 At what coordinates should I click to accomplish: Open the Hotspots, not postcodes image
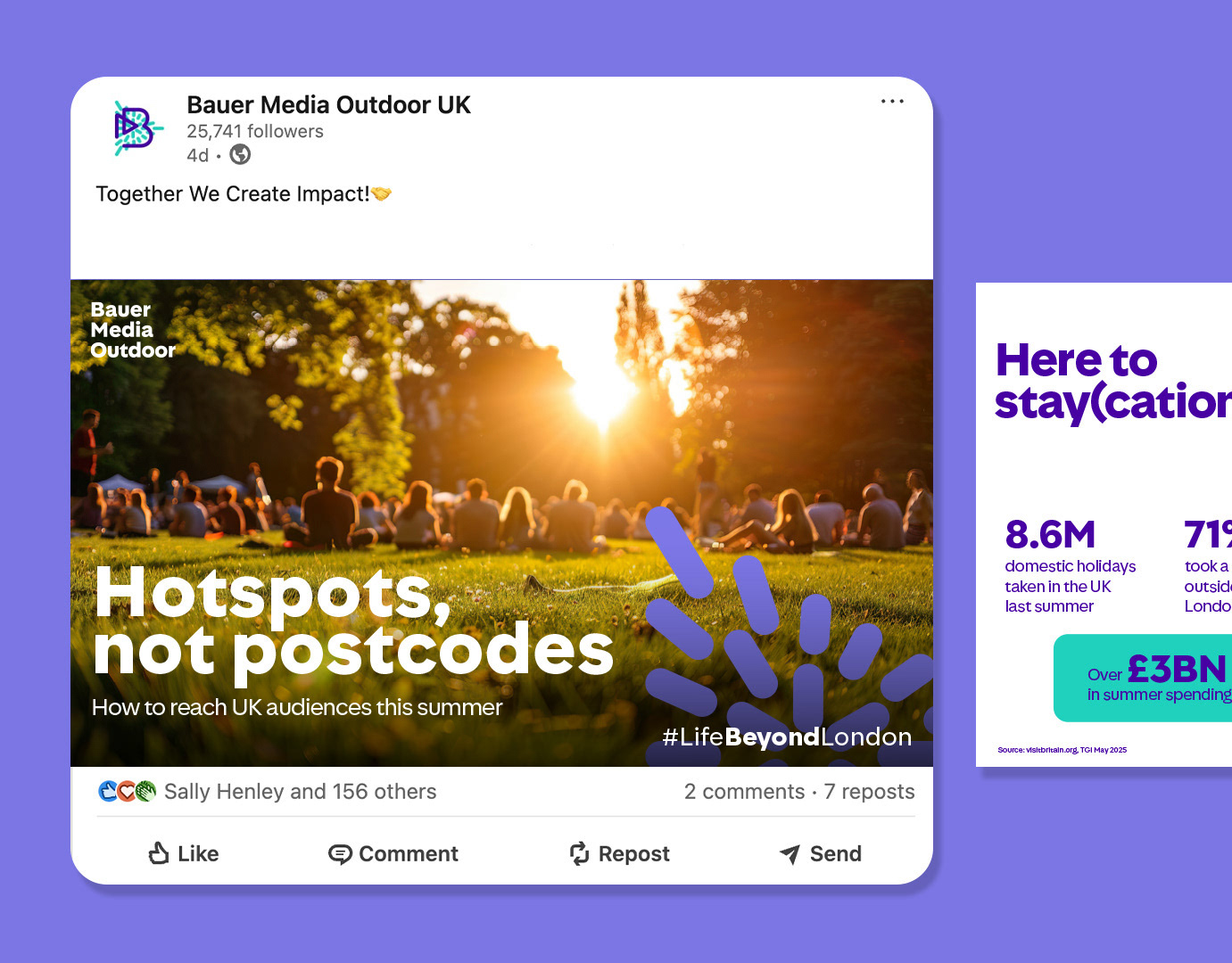501,523
